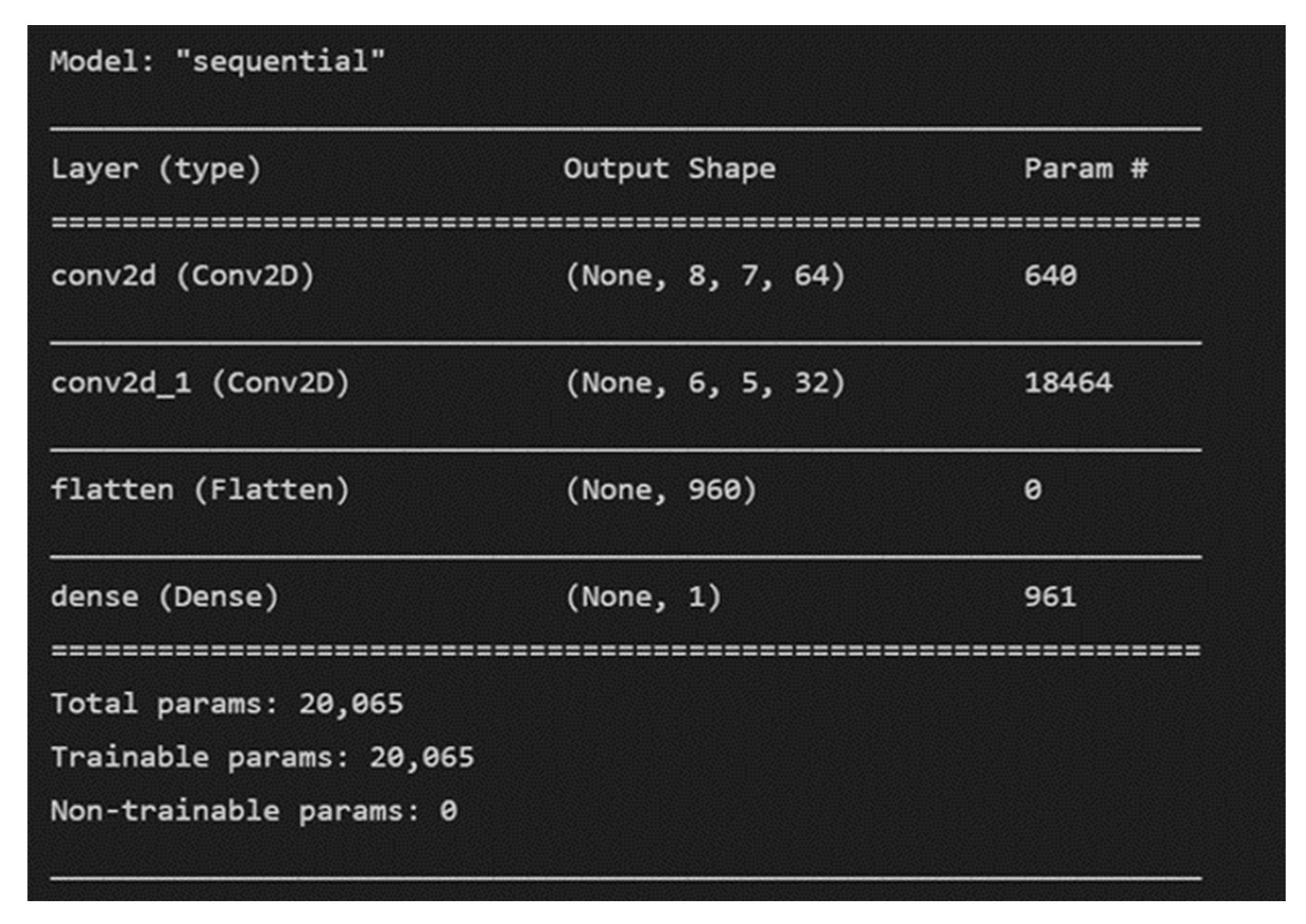Click output shape (None, 8, 7, 64)
1306x924 pixels.
pos(705,277)
